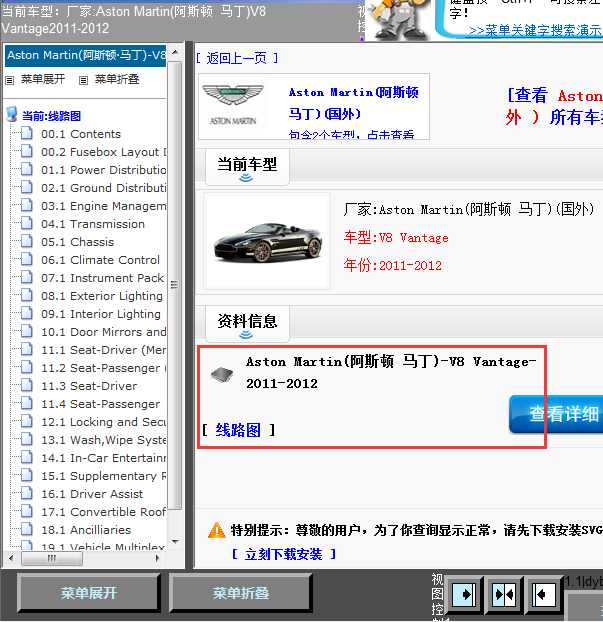The height and width of the screenshot is (622, 603).
Task: Open the 00.1 Contents document icon
Action: (x=27, y=133)
